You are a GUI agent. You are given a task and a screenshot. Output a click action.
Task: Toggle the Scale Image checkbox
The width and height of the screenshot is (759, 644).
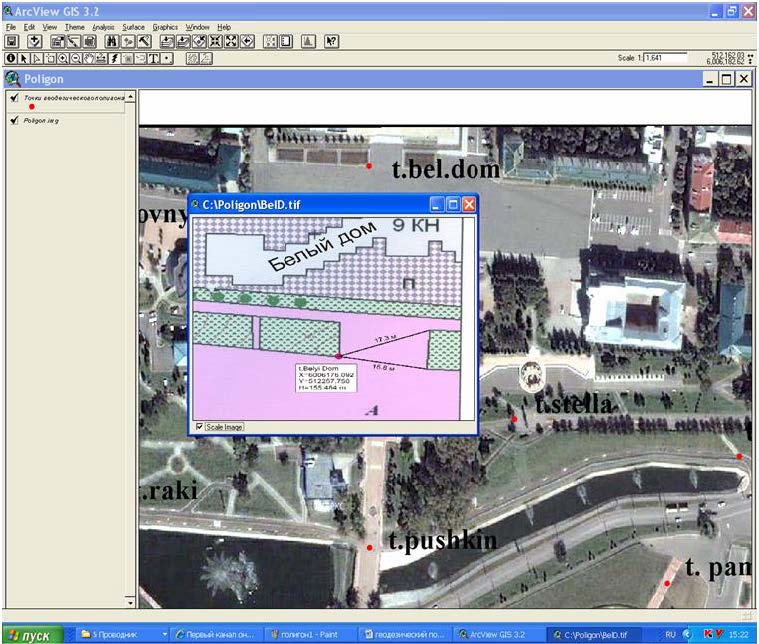tap(200, 427)
